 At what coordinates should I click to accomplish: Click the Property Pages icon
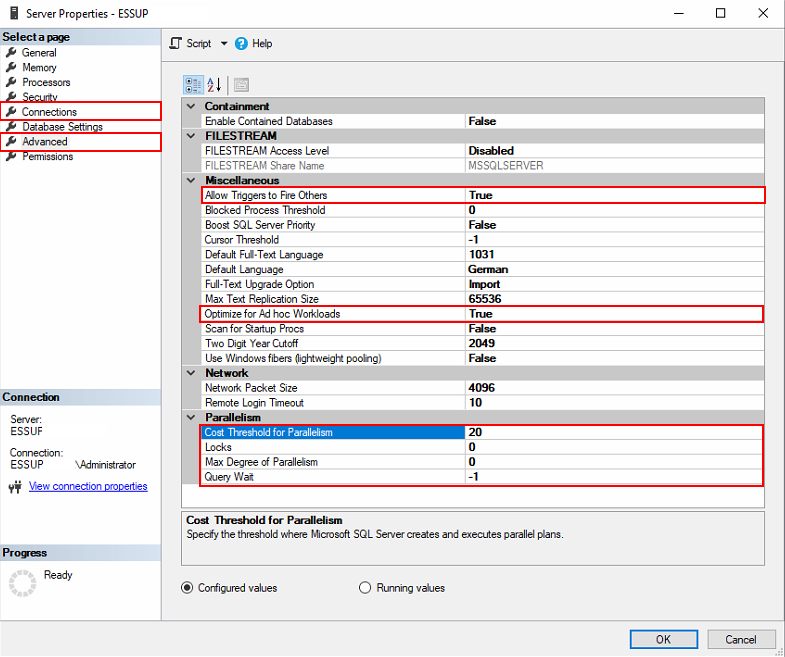coord(241,85)
